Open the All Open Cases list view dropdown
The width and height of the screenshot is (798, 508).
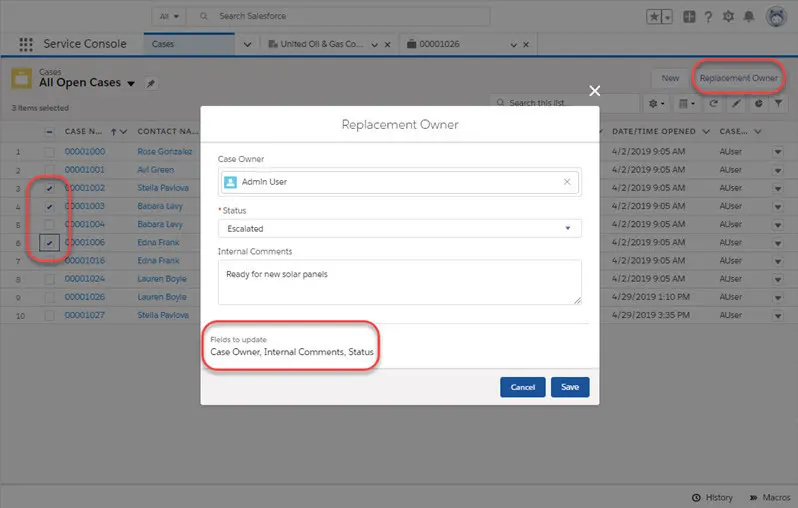pyautogui.click(x=131, y=83)
